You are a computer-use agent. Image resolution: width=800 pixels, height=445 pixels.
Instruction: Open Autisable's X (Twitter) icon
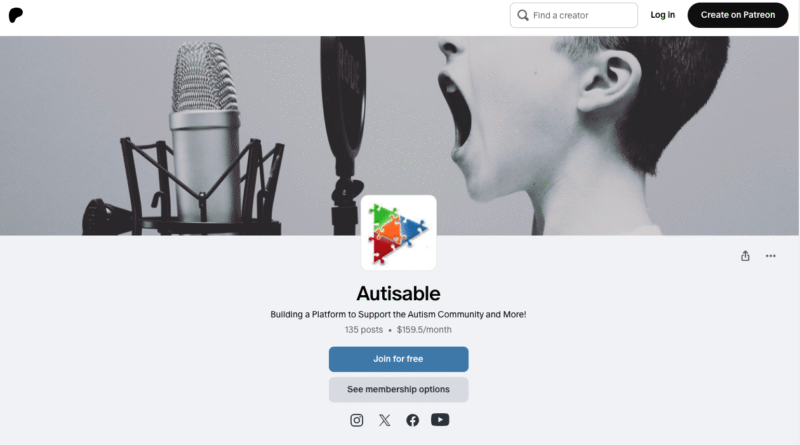385,420
